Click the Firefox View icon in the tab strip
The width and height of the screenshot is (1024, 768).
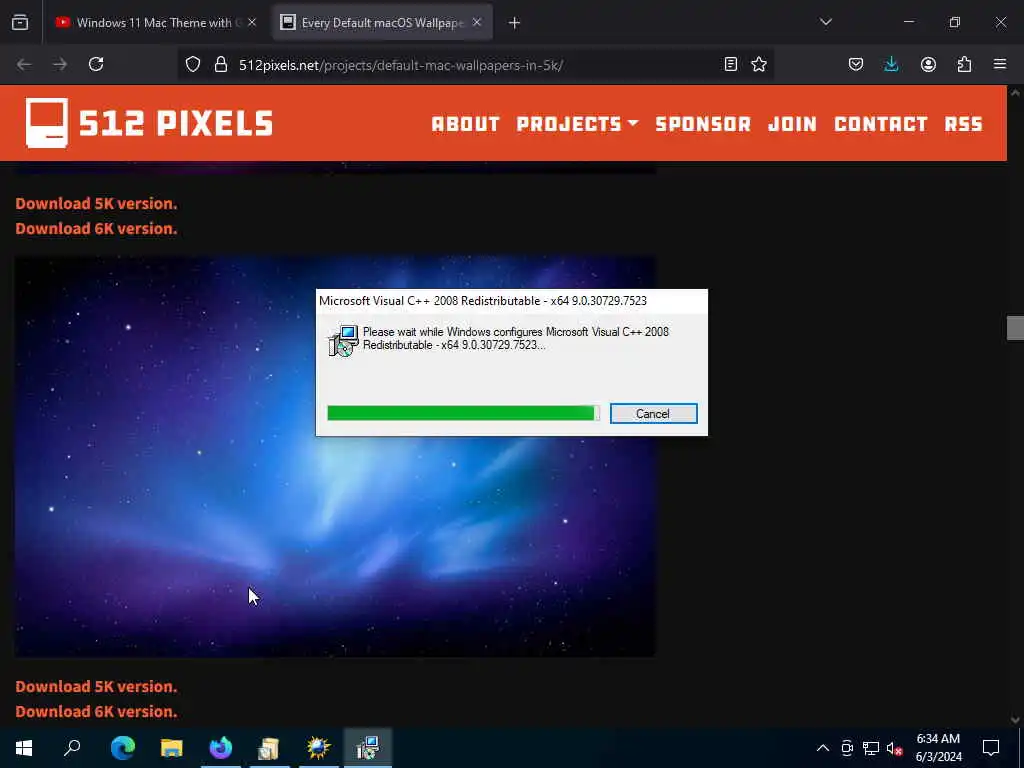(20, 22)
